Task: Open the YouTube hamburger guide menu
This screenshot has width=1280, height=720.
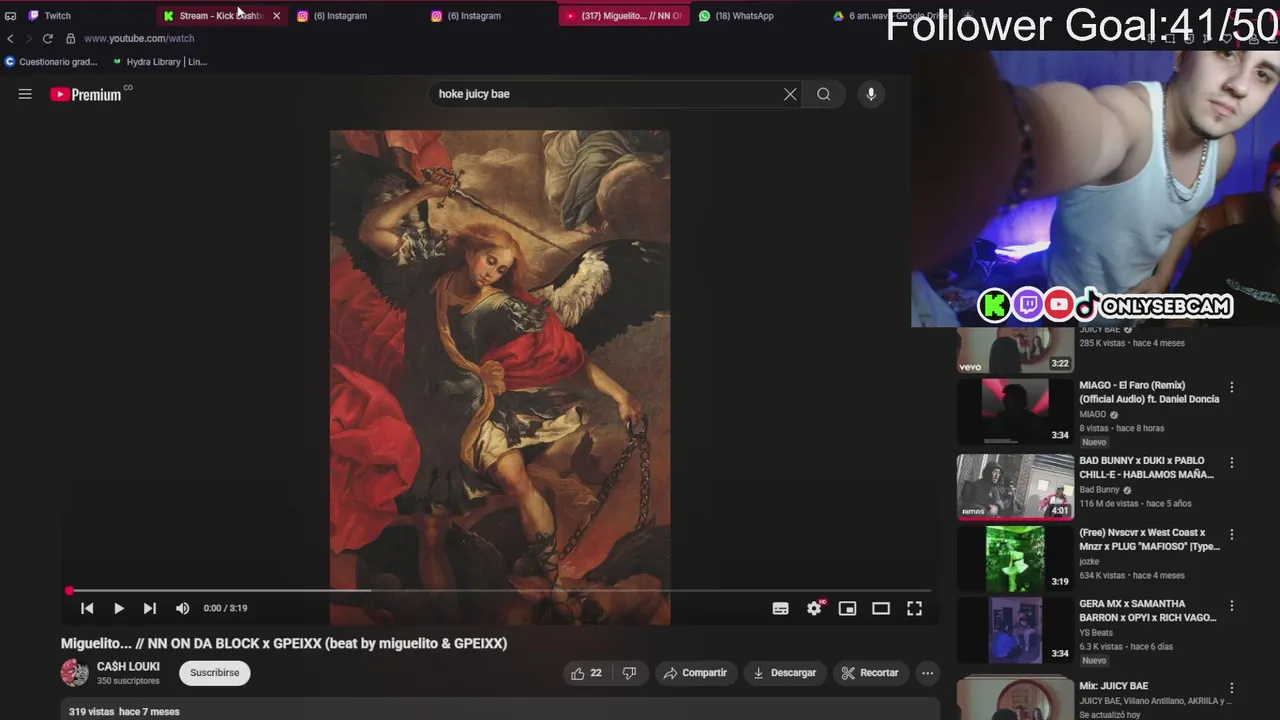Action: 25,94
